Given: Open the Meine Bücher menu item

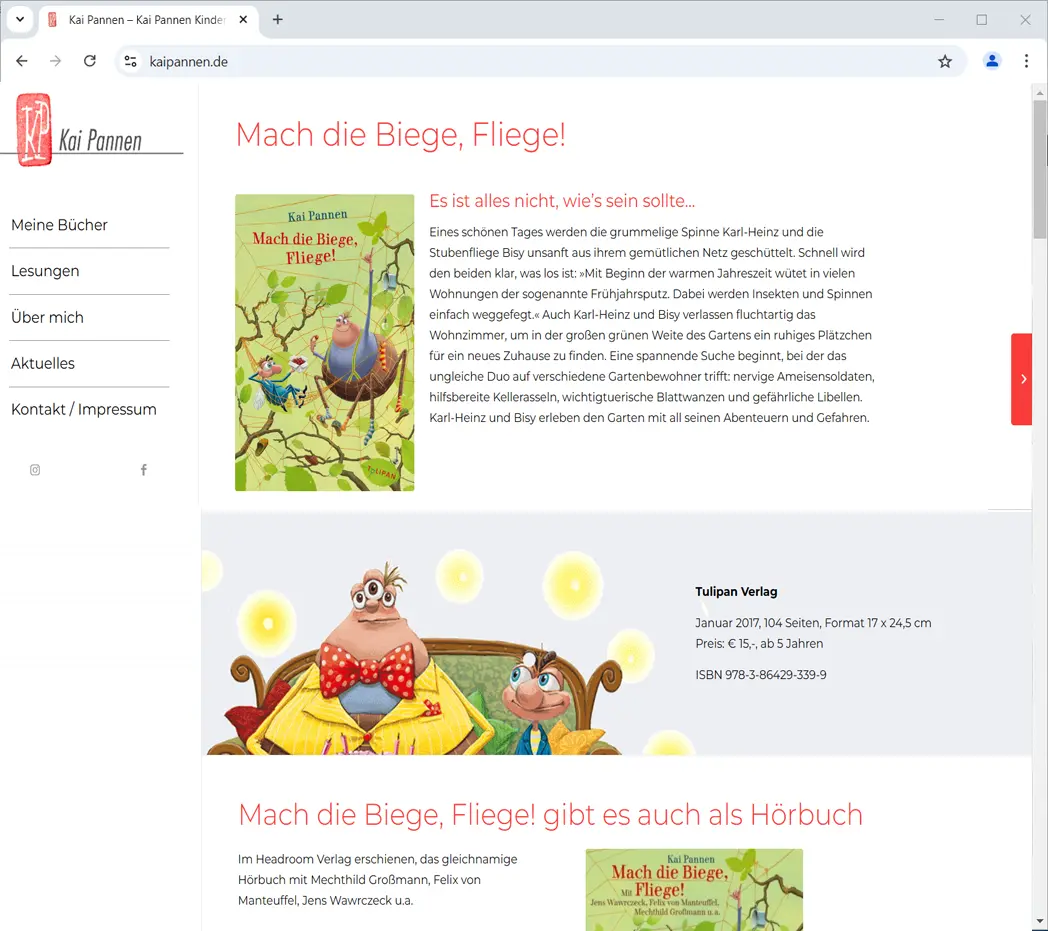Looking at the screenshot, I should pyautogui.click(x=59, y=225).
